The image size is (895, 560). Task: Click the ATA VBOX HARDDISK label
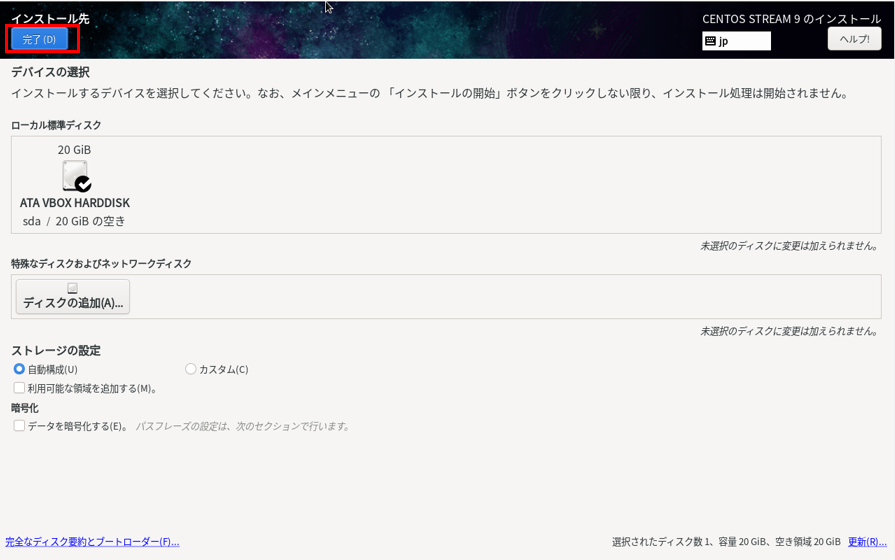pyautogui.click(x=75, y=203)
